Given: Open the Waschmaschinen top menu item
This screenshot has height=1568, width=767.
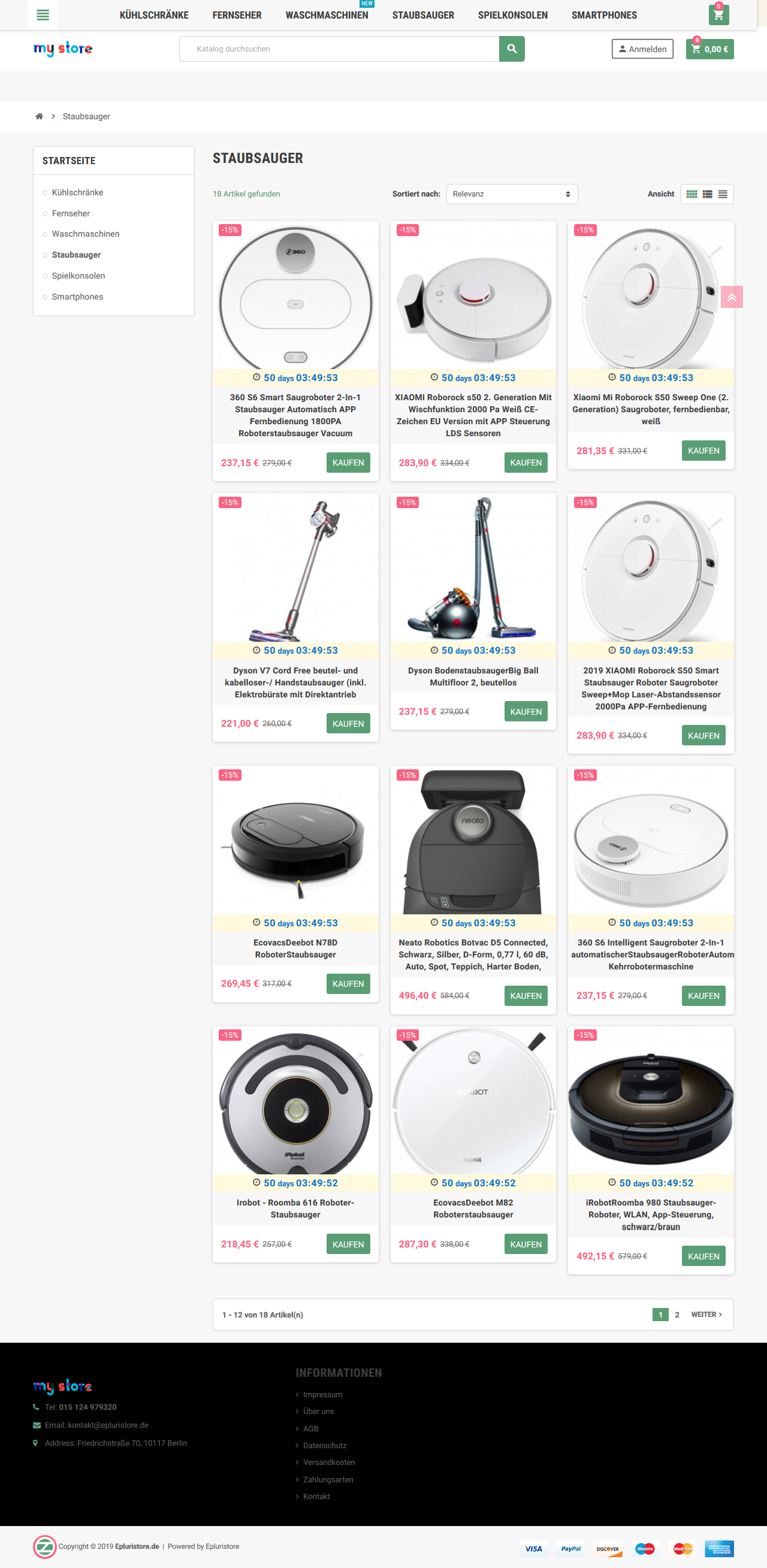Looking at the screenshot, I should tap(327, 15).
